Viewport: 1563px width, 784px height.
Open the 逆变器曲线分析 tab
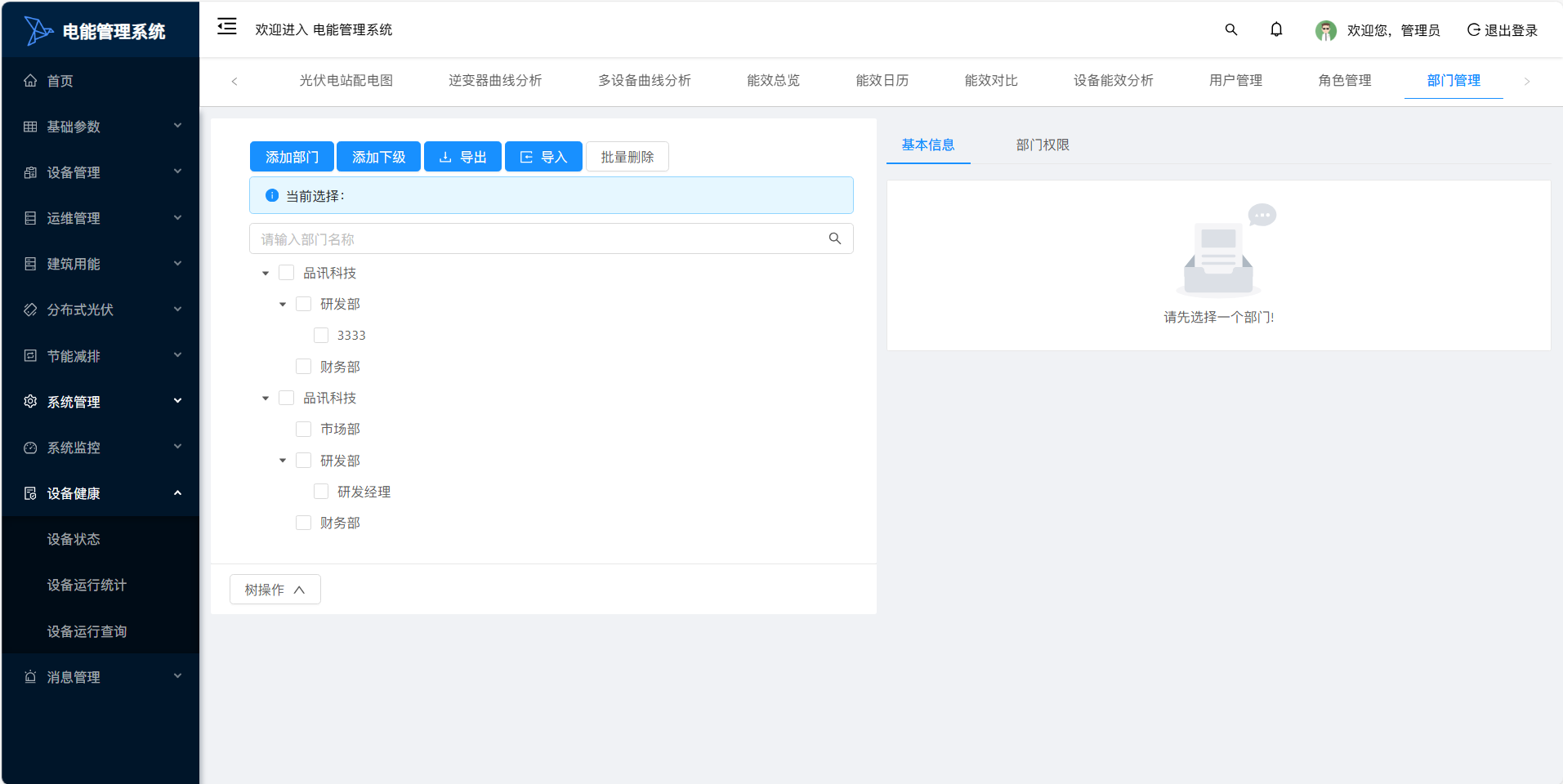coord(495,80)
